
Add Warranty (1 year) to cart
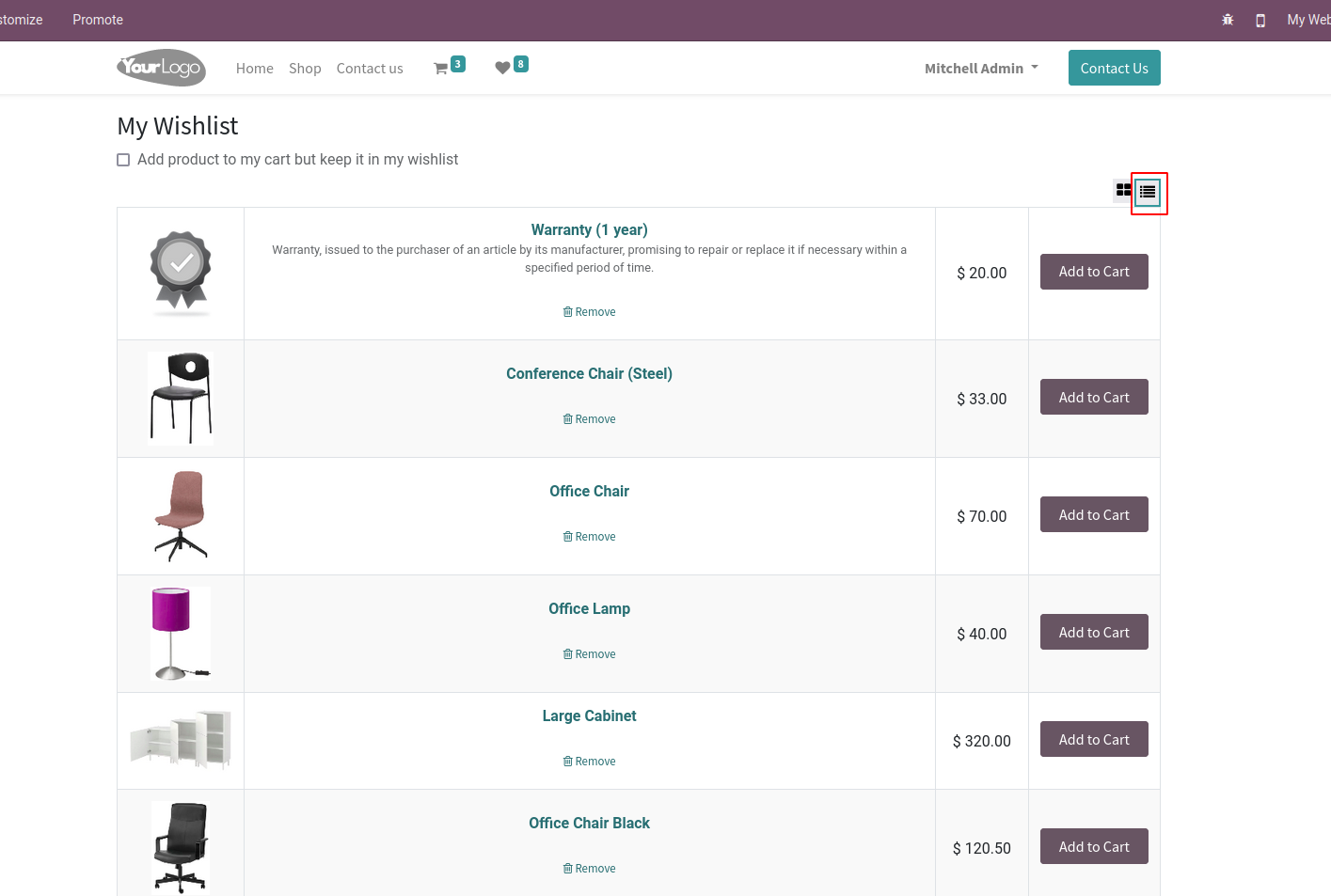tap(1094, 272)
